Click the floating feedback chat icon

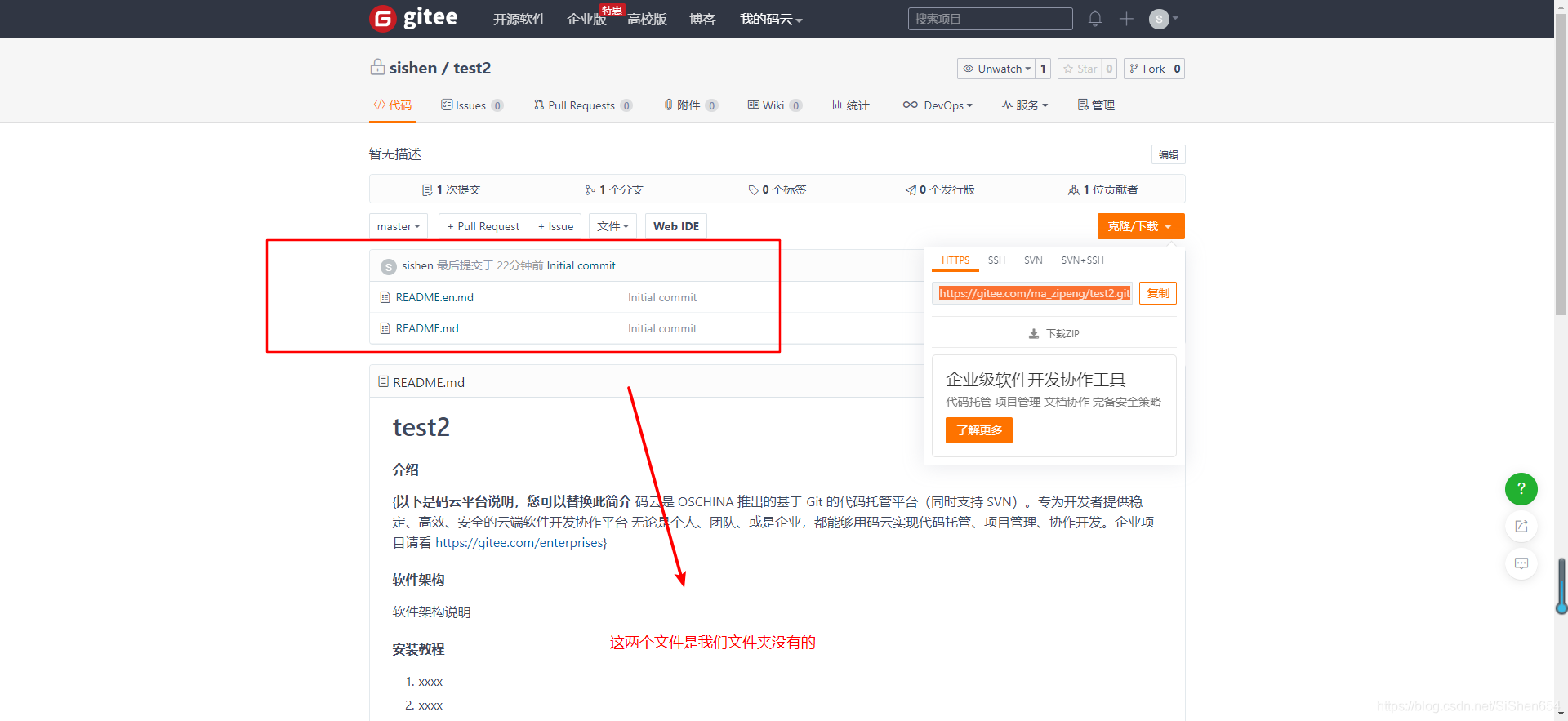point(1521,563)
